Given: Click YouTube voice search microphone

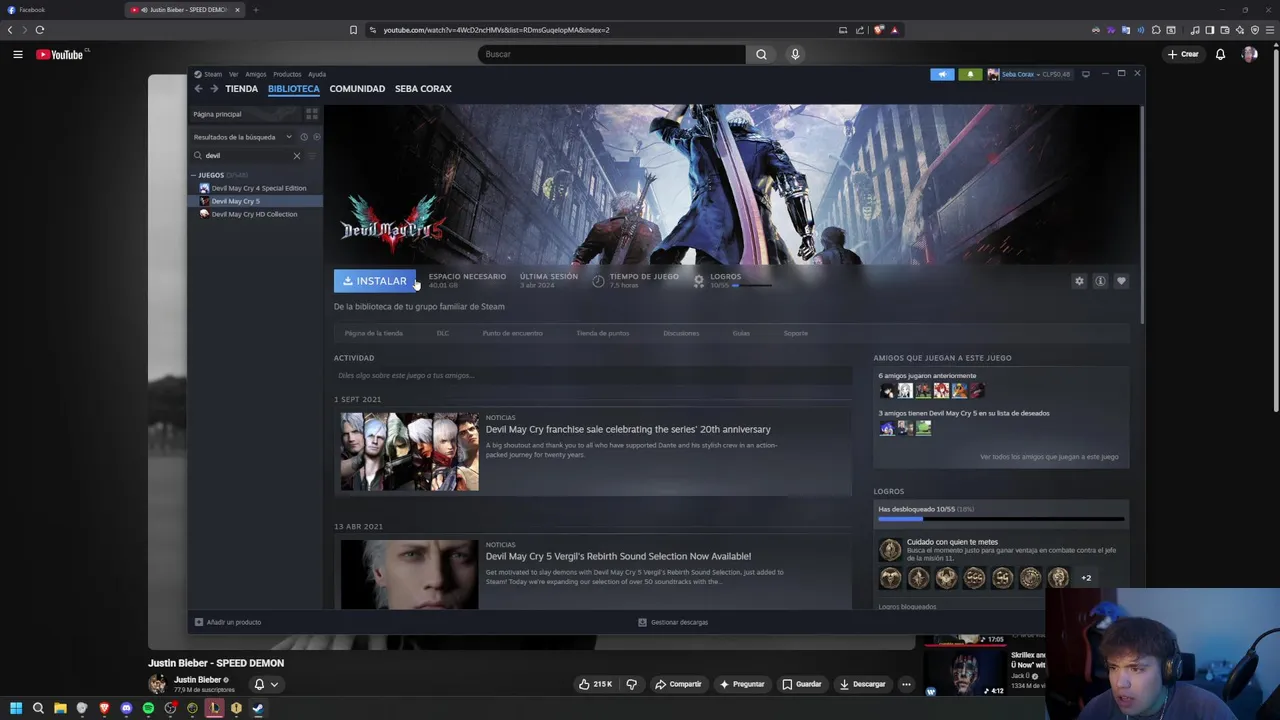Looking at the screenshot, I should click(795, 54).
